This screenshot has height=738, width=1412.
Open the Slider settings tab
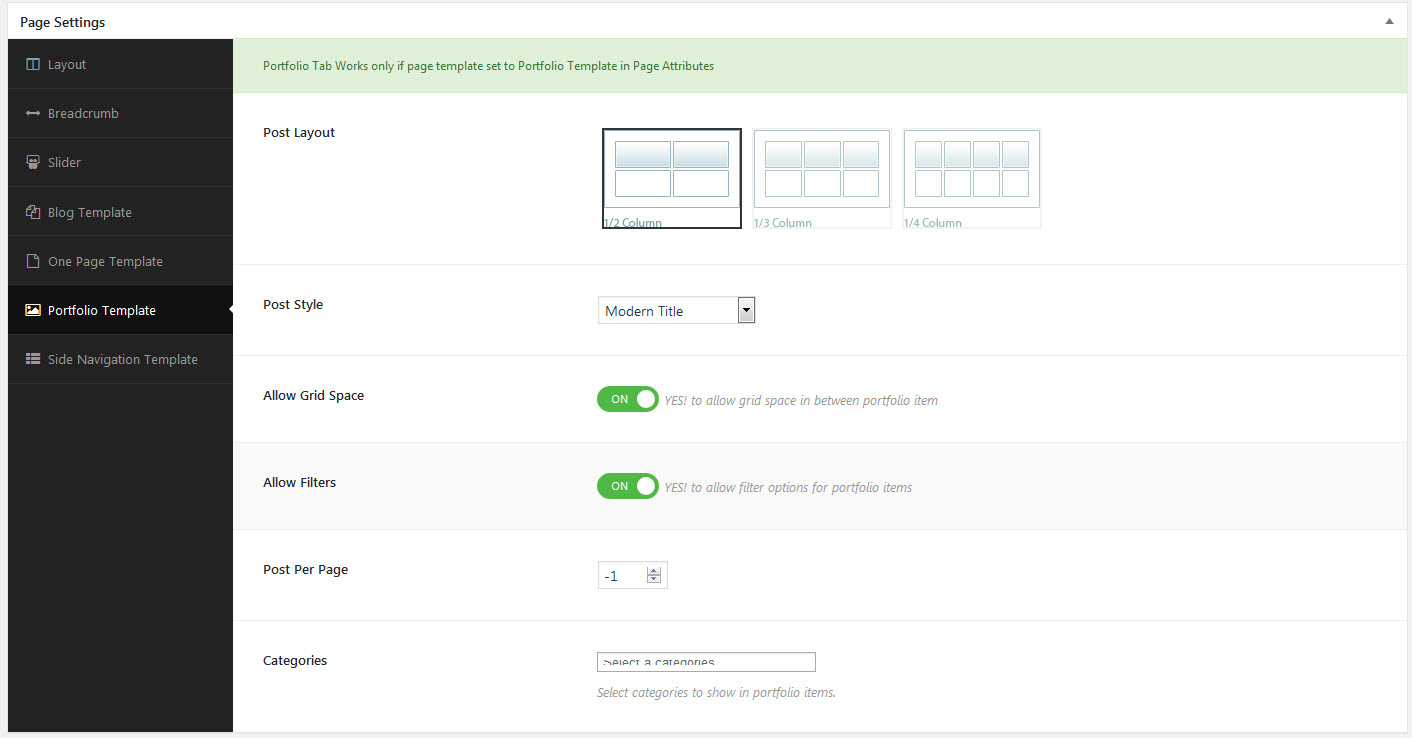pyautogui.click(x=120, y=162)
